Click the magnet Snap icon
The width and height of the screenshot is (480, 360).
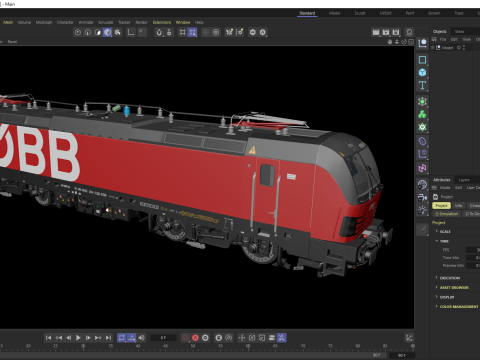pos(159,32)
